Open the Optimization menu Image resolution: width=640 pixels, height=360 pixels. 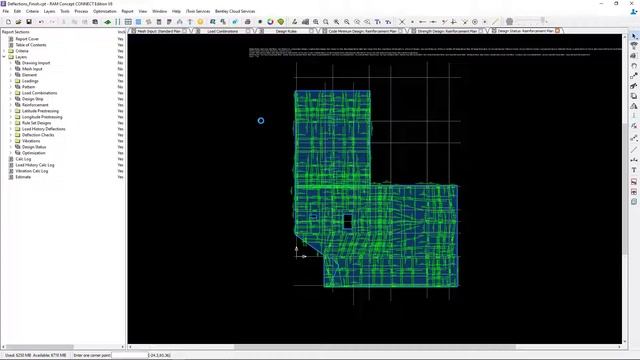point(104,11)
